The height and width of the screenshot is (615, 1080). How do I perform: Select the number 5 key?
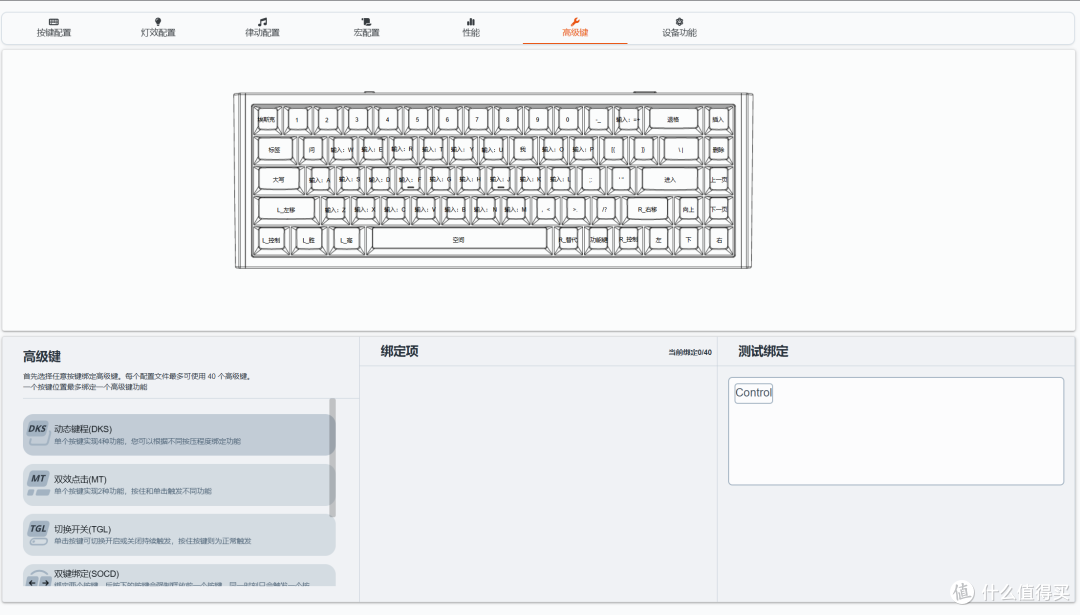417,119
